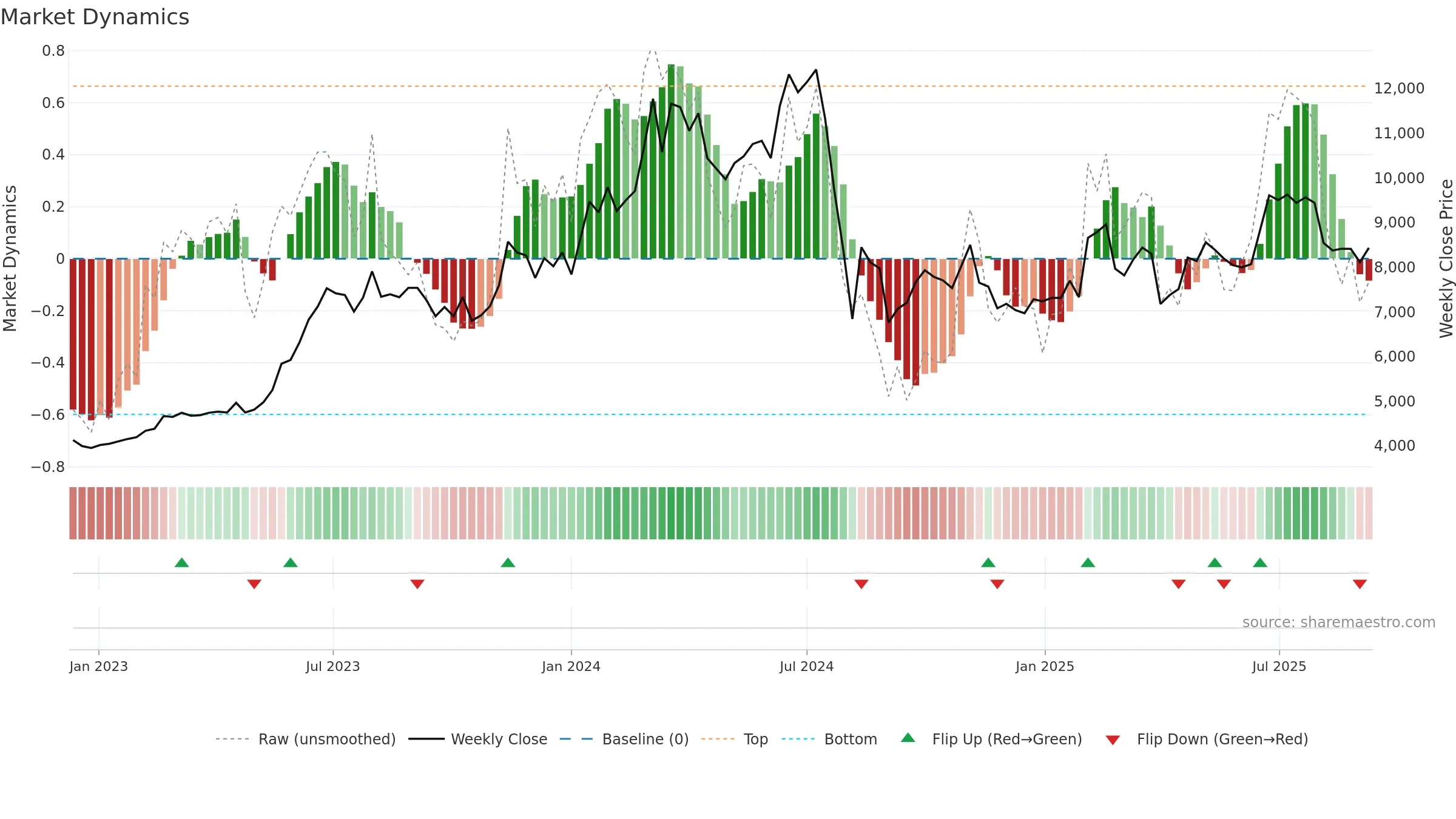The height and width of the screenshot is (819, 1456).
Task: Click the green Flip Up triangle of November 2023
Action: coord(508,562)
